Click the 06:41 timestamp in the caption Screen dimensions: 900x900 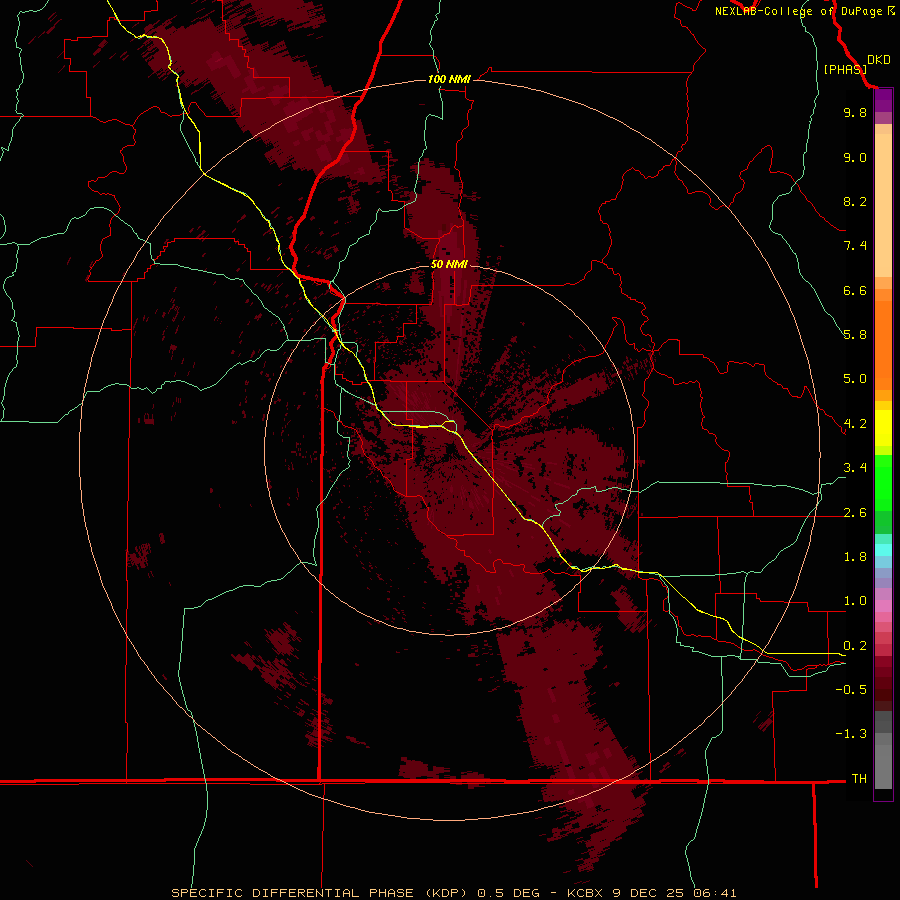coord(715,893)
